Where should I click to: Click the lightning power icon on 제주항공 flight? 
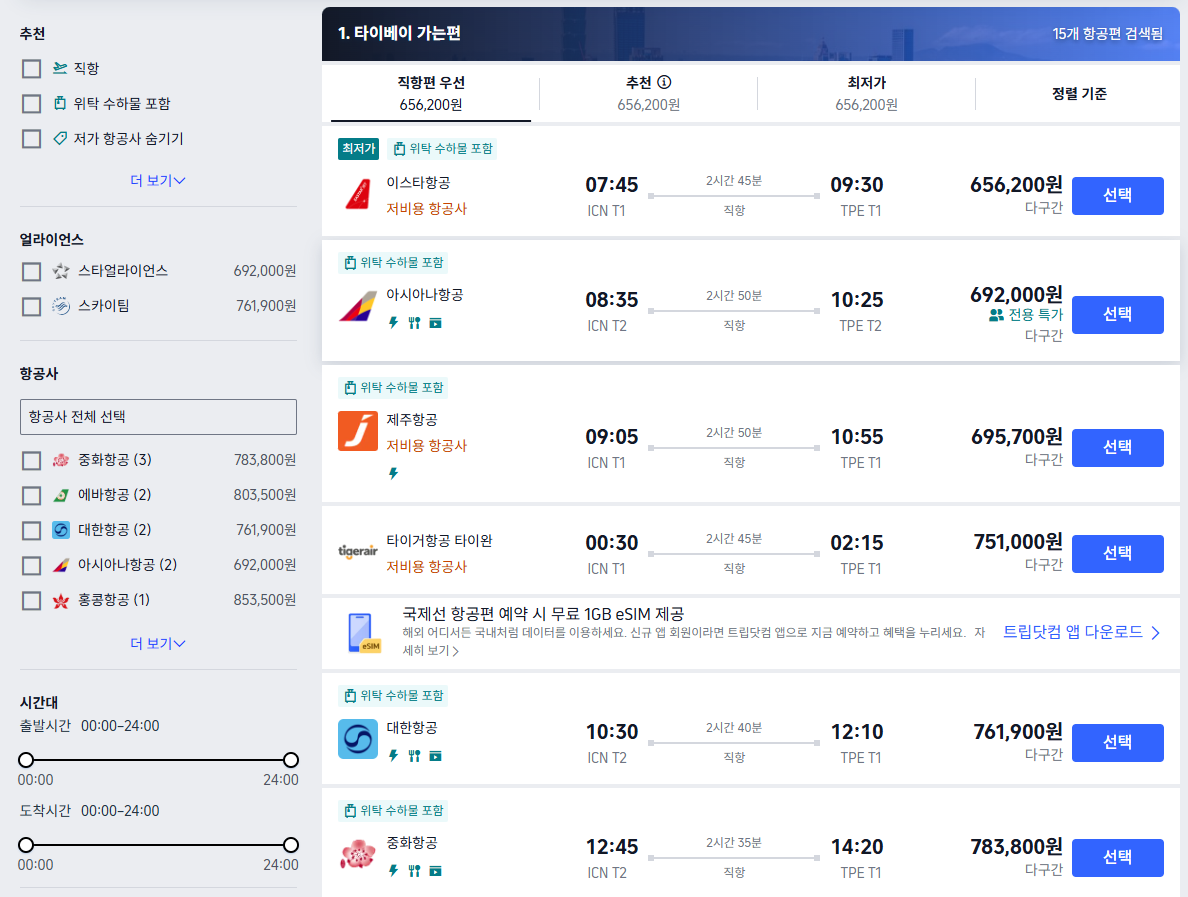pos(393,474)
